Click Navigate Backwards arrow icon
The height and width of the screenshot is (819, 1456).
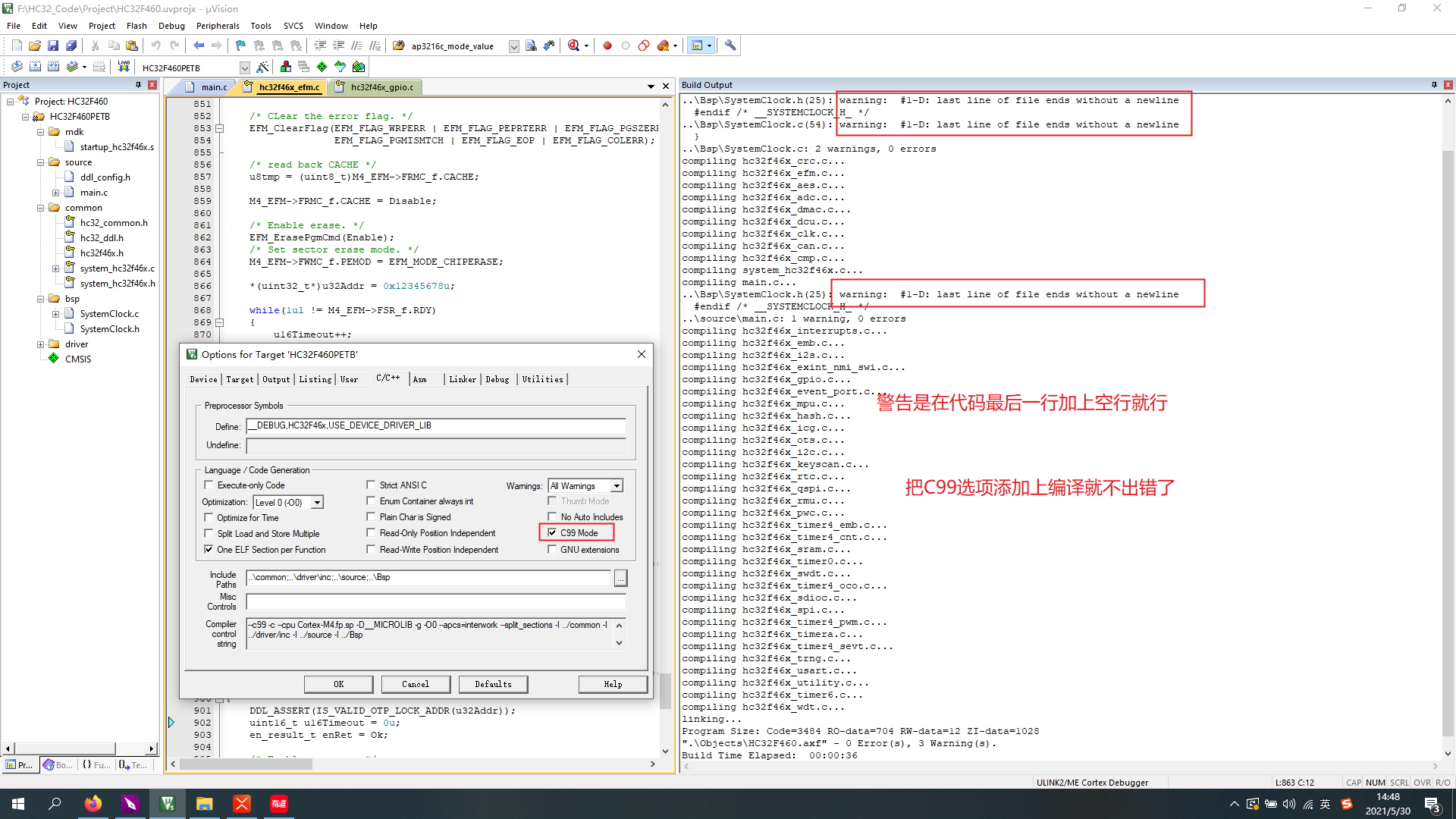(199, 45)
